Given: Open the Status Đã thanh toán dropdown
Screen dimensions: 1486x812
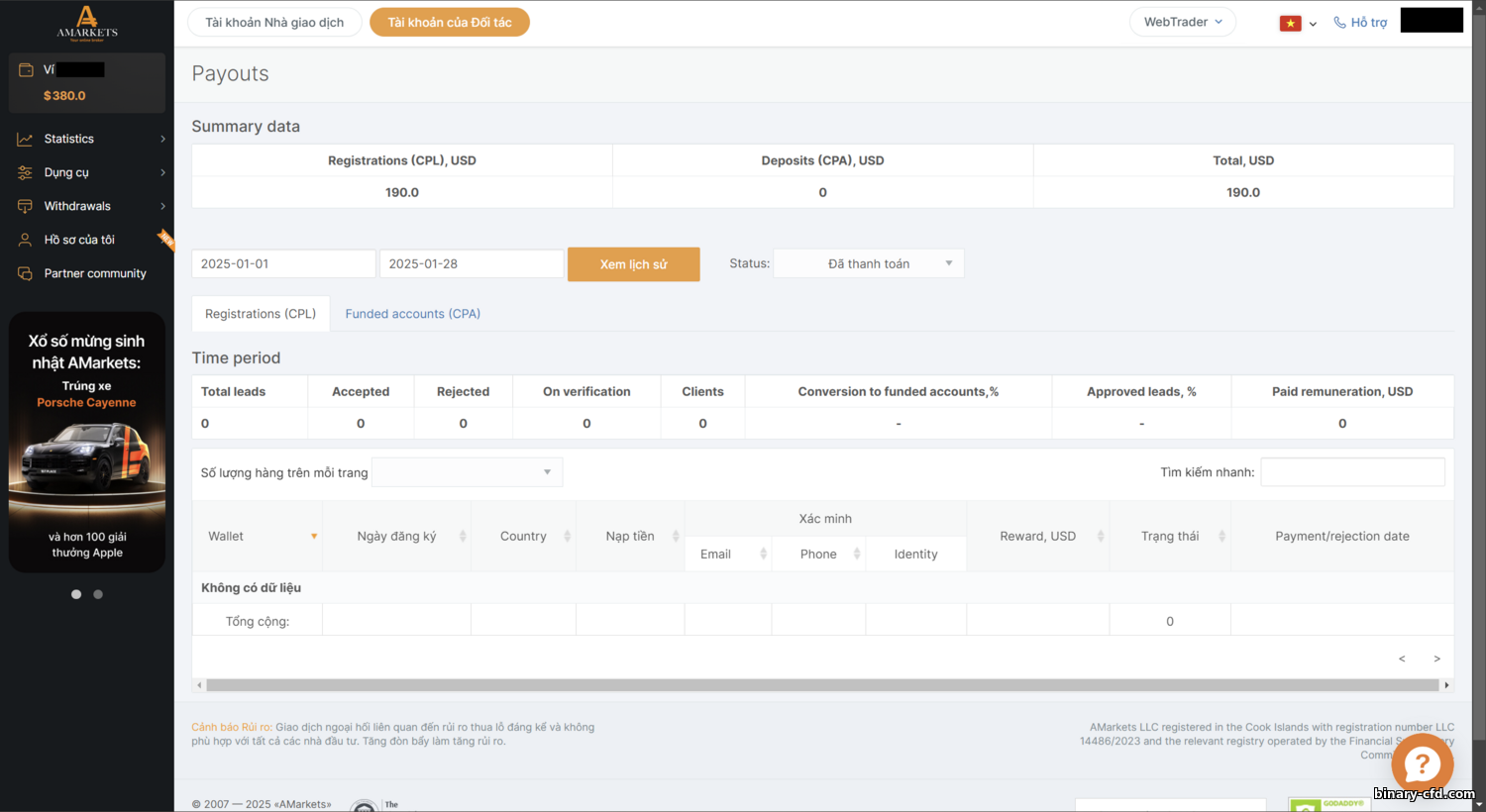Looking at the screenshot, I should coord(868,263).
